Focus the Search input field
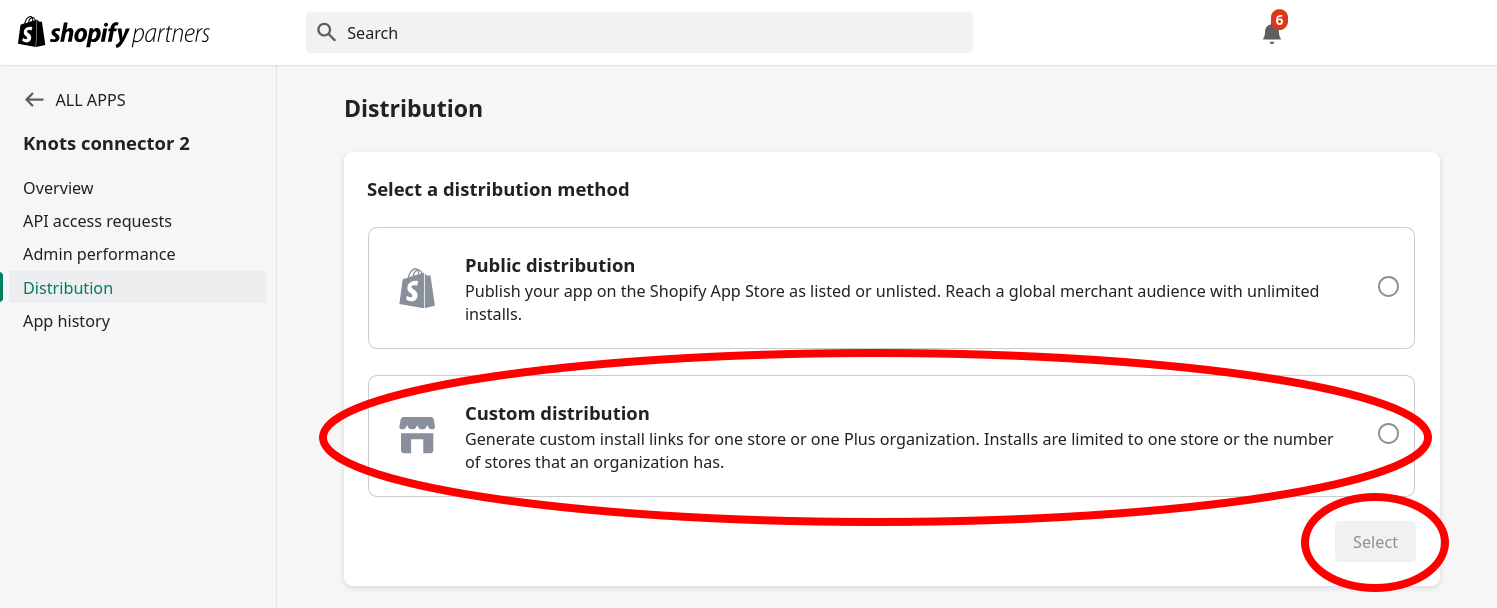Viewport: 1497px width, 608px height. click(639, 33)
